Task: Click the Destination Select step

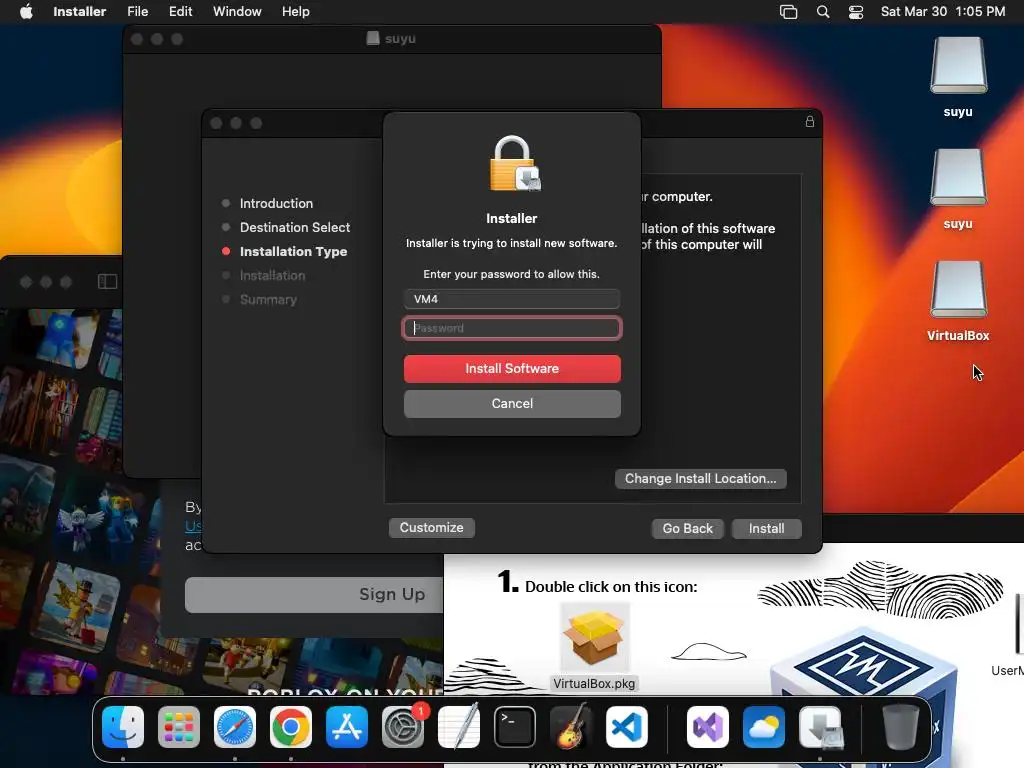Action: click(x=295, y=227)
